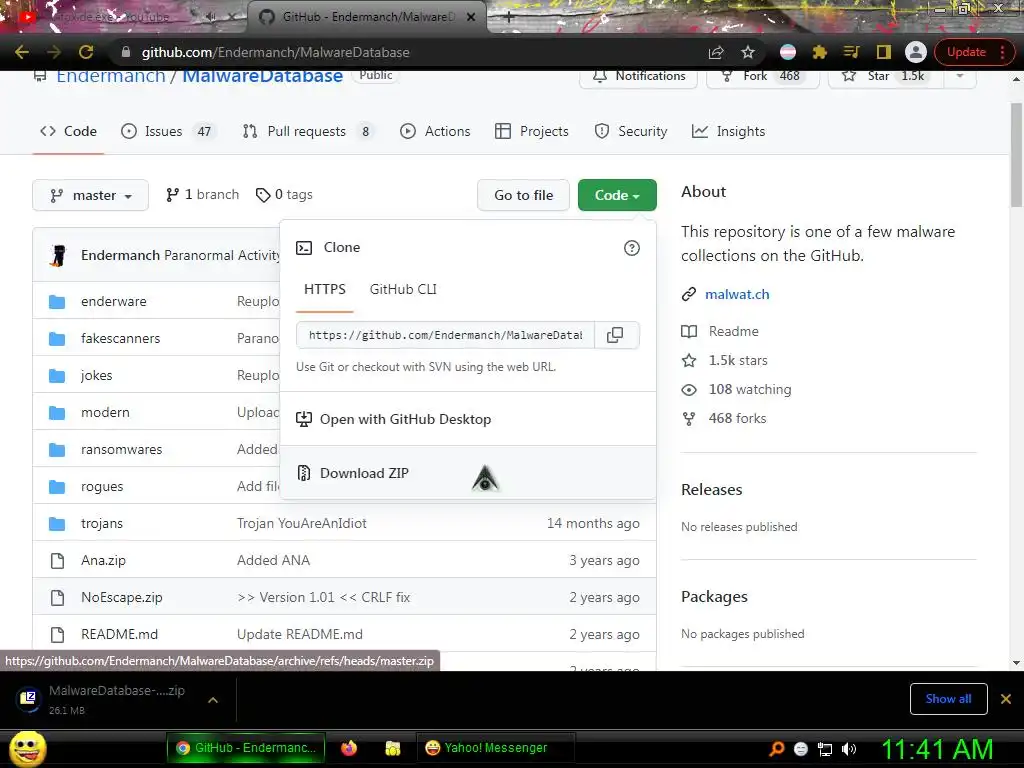Select the HTTPS clone URL field
The height and width of the screenshot is (768, 1024).
445,335
